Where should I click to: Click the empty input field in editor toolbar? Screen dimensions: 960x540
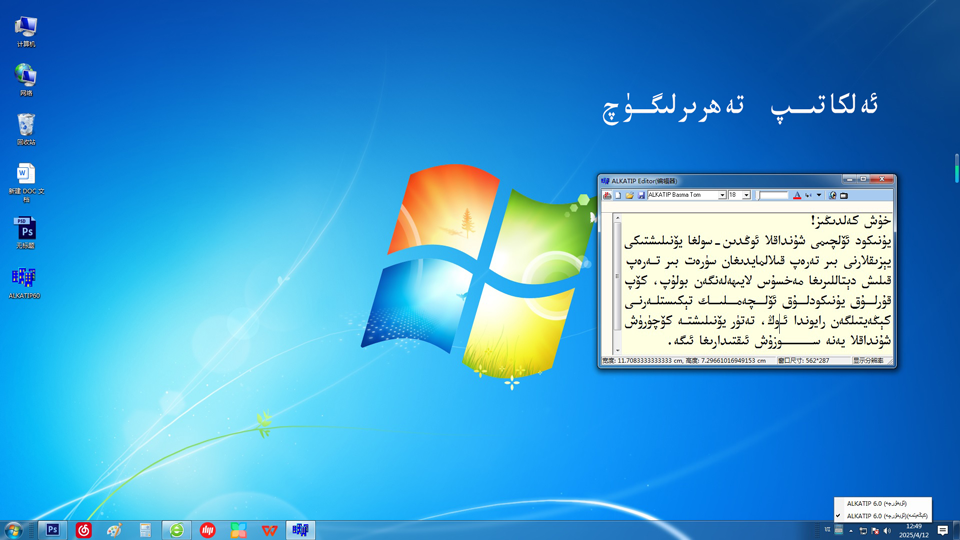773,196
